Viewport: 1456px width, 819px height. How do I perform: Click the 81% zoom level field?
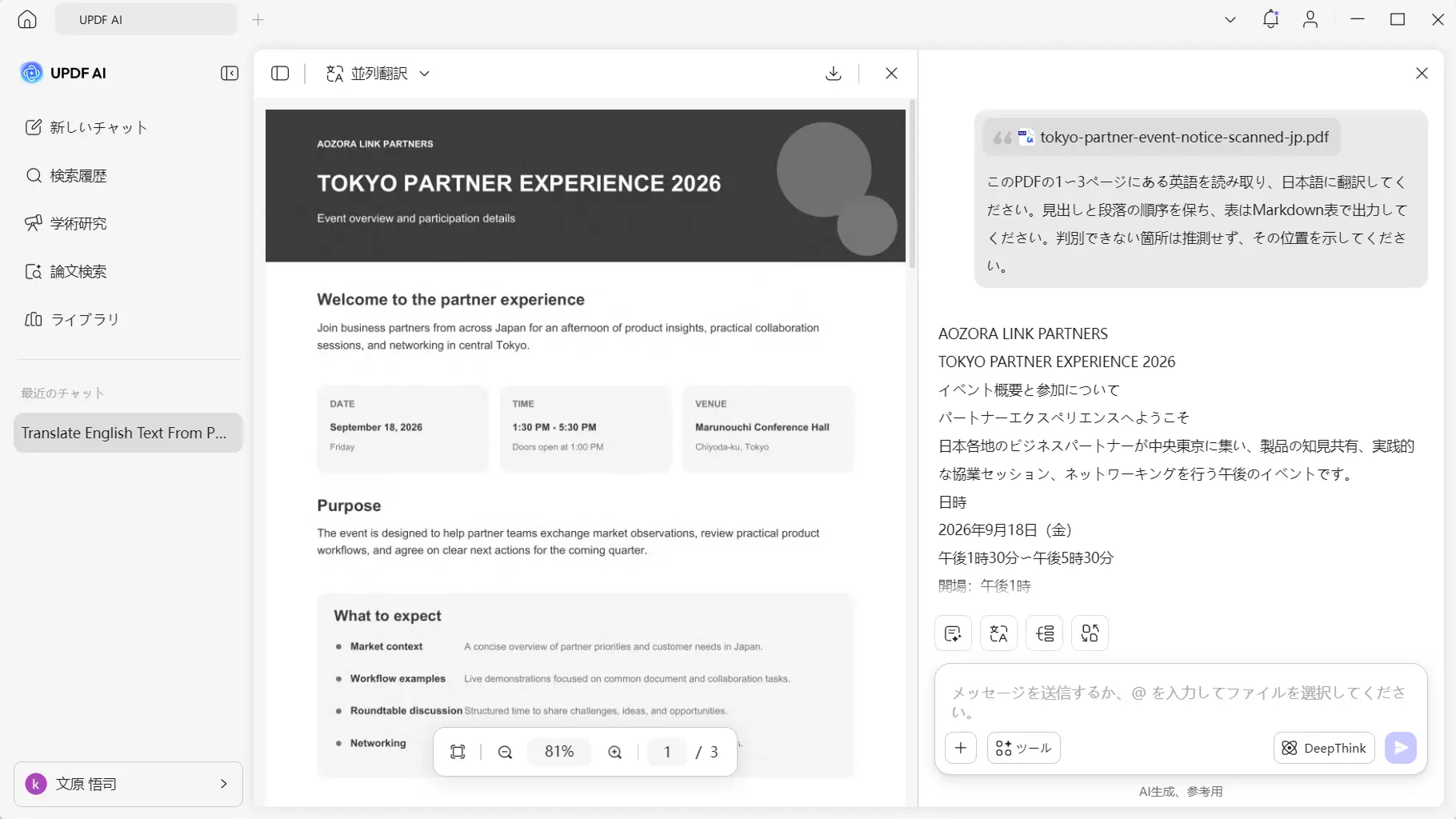click(559, 752)
